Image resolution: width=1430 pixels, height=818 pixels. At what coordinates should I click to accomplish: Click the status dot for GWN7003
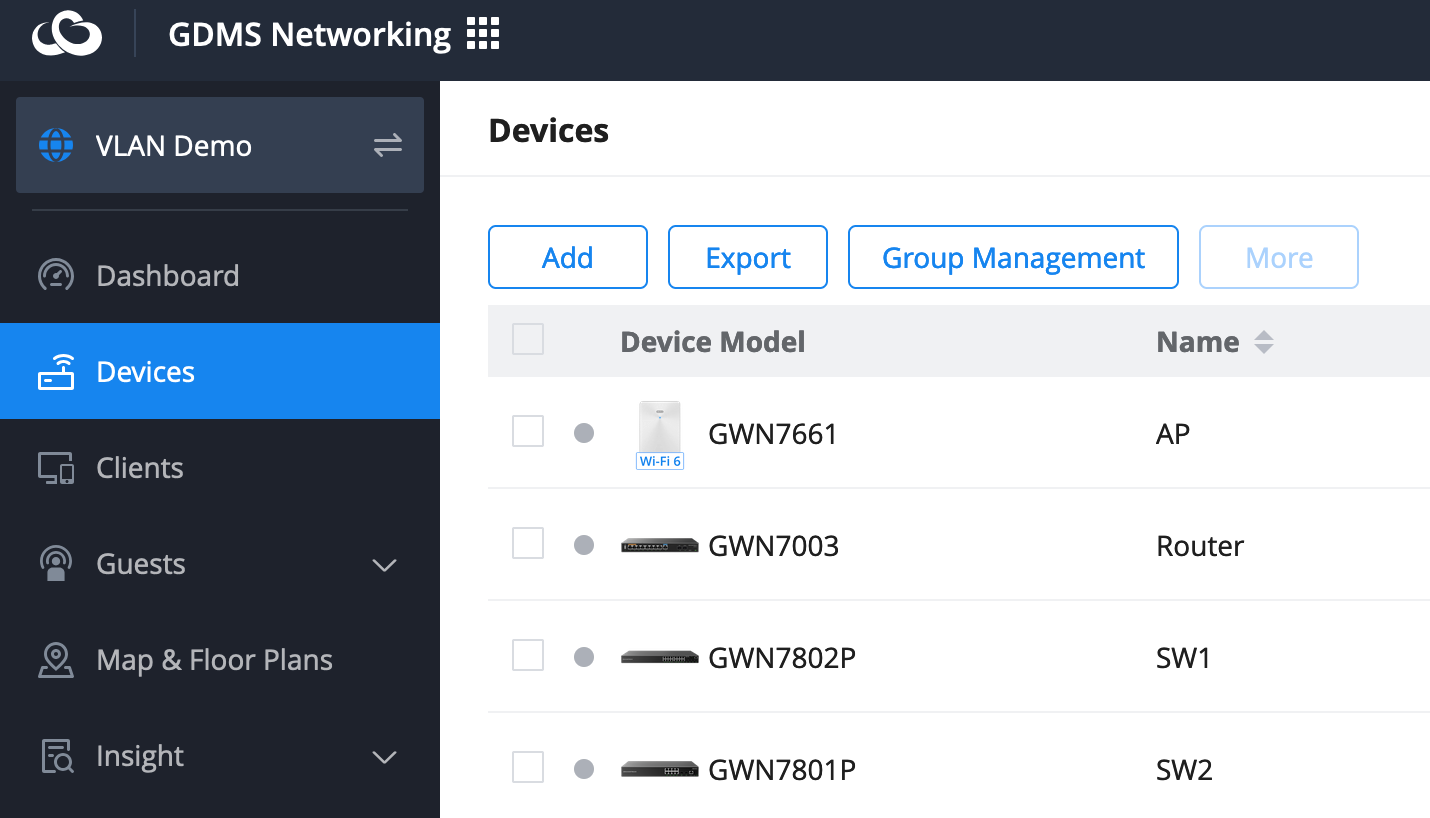[x=584, y=545]
